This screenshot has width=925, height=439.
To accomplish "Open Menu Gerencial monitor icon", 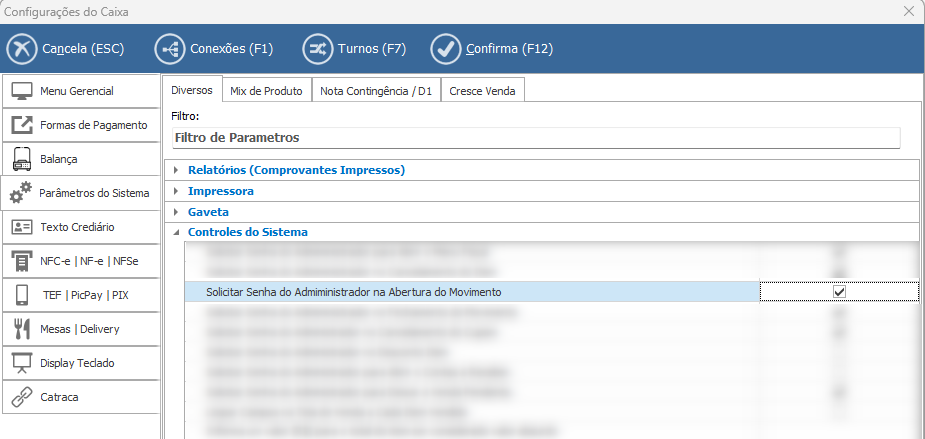I will (x=22, y=91).
